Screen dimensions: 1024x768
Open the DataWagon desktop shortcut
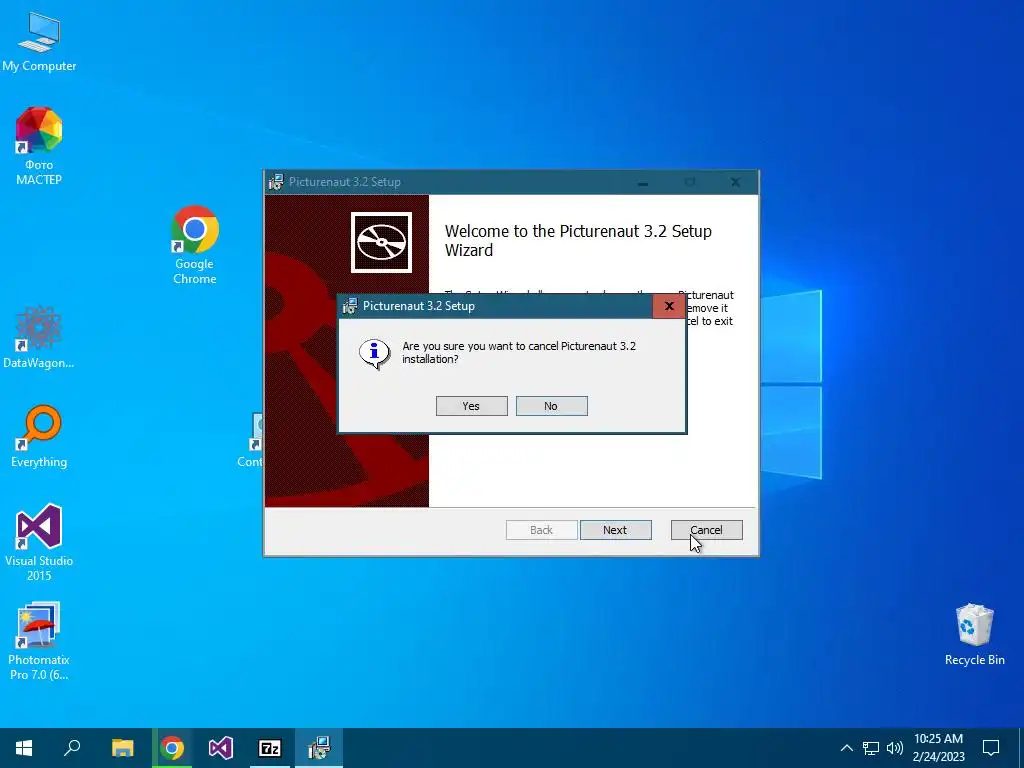click(x=39, y=337)
